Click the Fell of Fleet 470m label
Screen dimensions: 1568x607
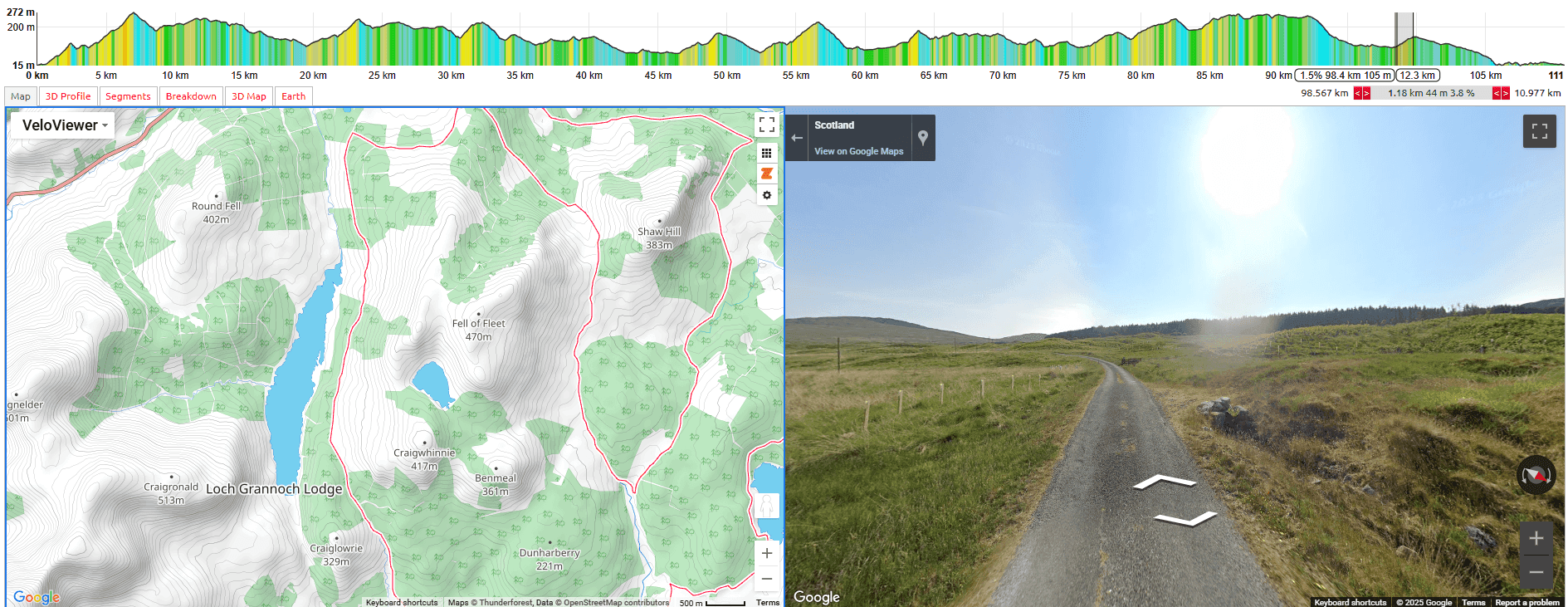click(478, 330)
